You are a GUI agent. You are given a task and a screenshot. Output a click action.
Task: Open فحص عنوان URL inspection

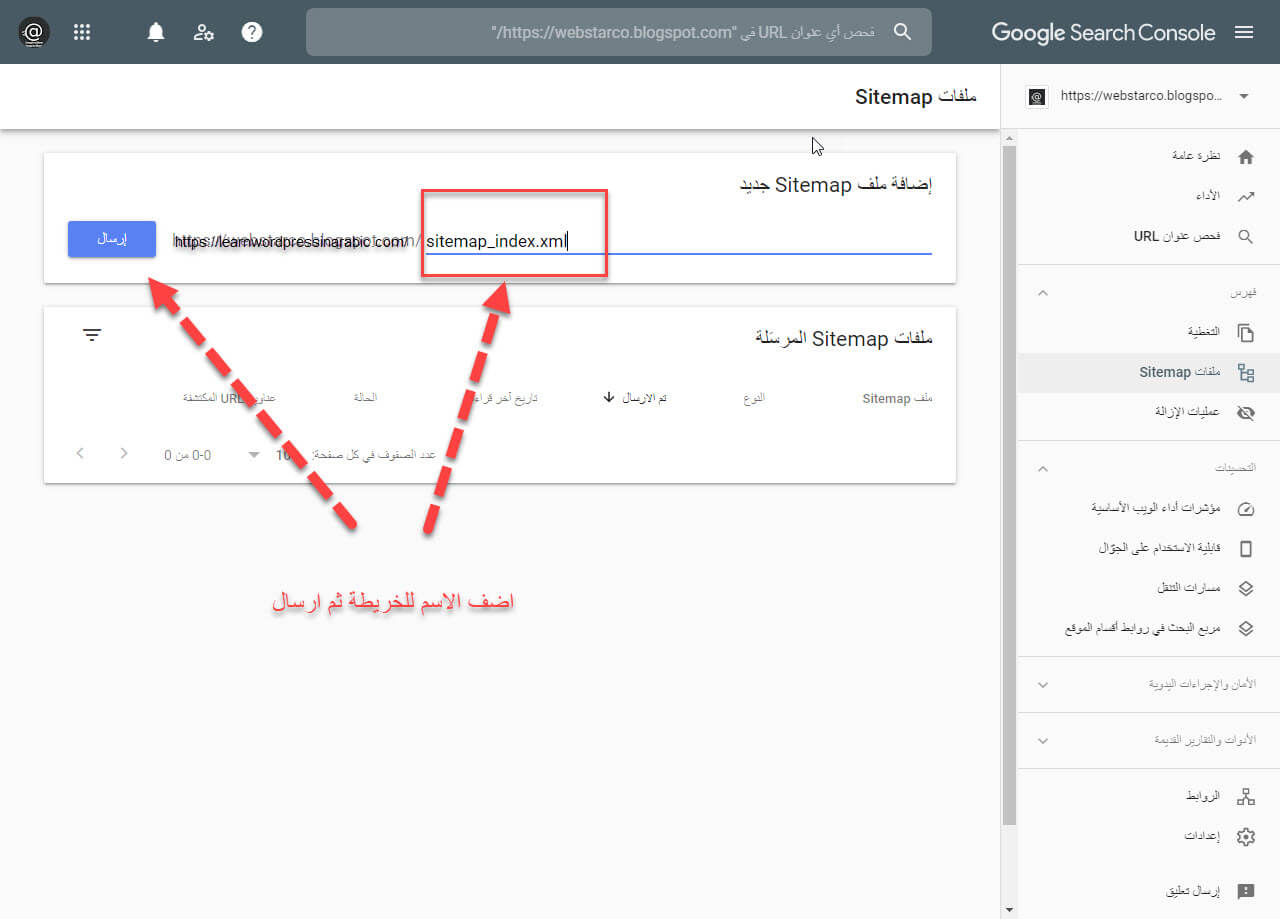pyautogui.click(x=1148, y=237)
